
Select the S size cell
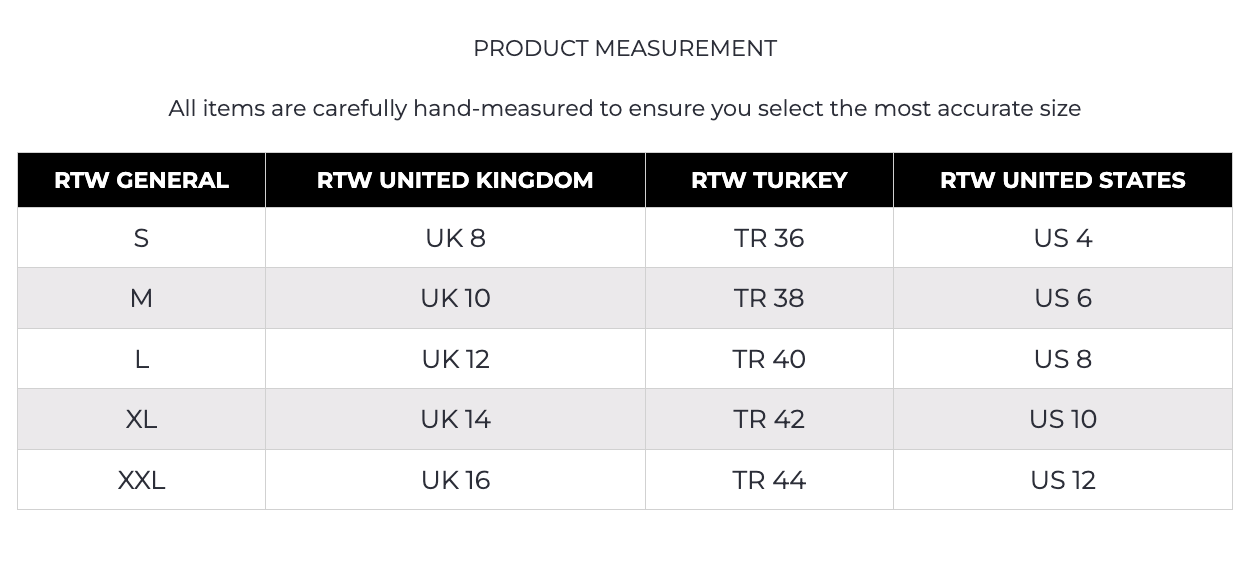coord(141,238)
